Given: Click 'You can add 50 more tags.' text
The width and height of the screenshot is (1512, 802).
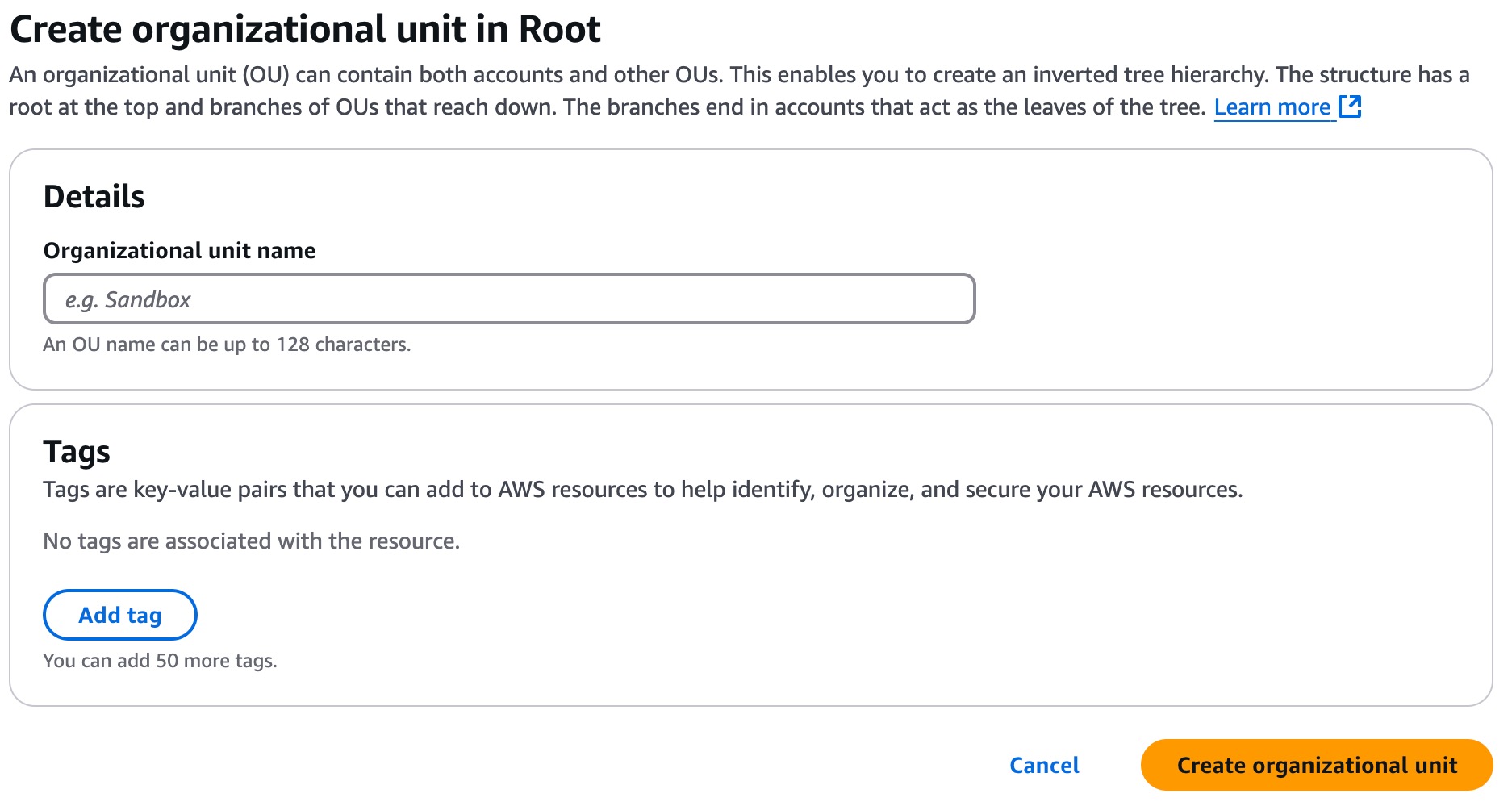Looking at the screenshot, I should [x=160, y=661].
